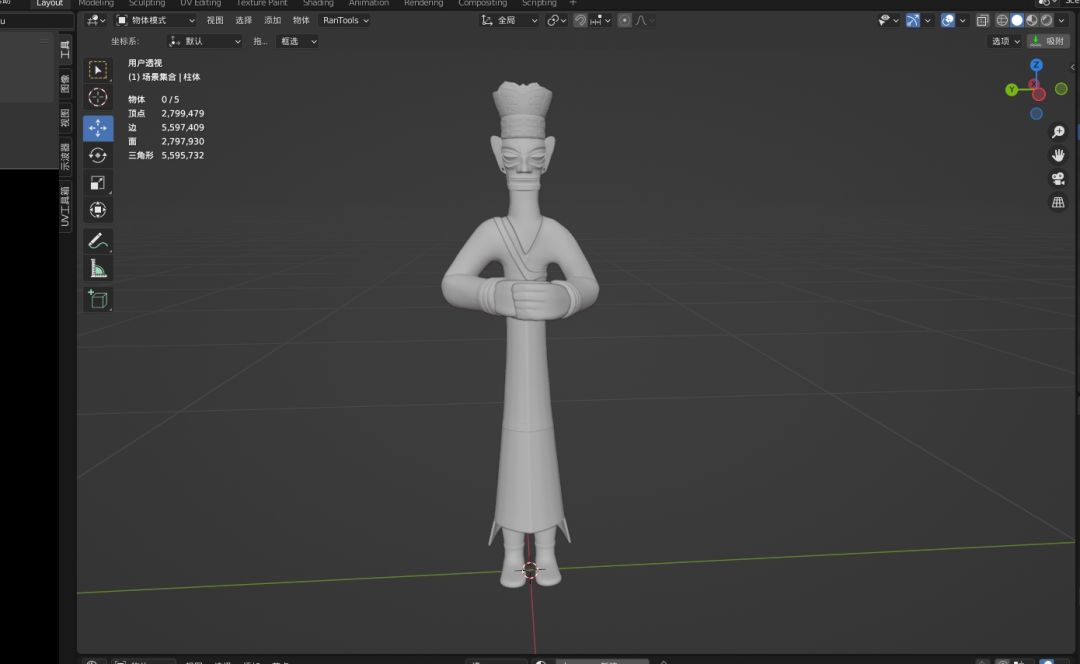Open the snapping options dropdown

pos(600,21)
